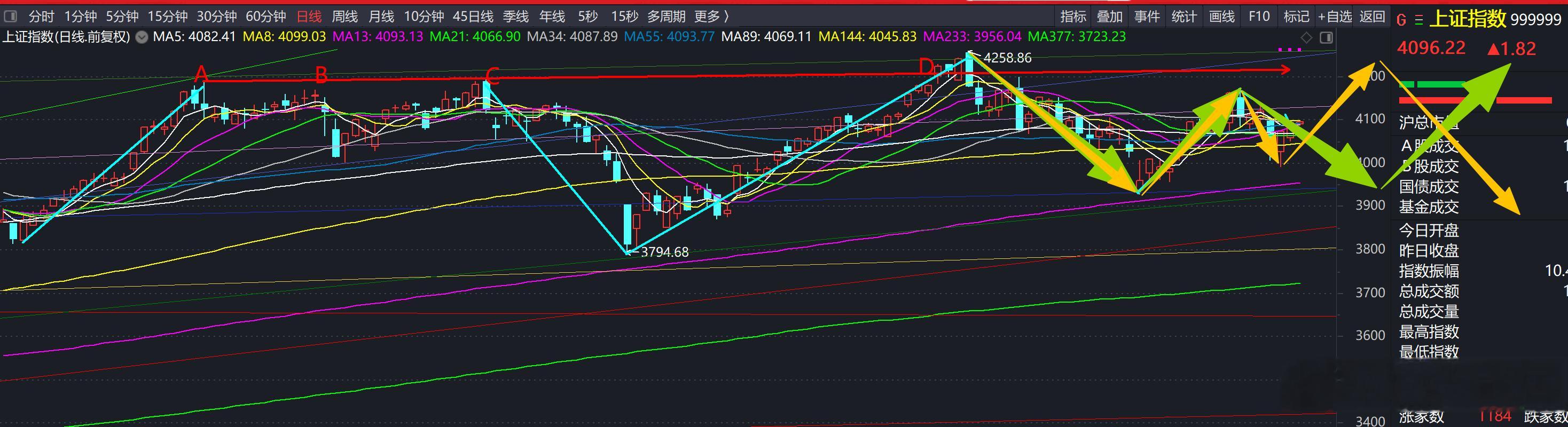
Task: Open the 多周期 multi-period view
Action: coord(666,17)
